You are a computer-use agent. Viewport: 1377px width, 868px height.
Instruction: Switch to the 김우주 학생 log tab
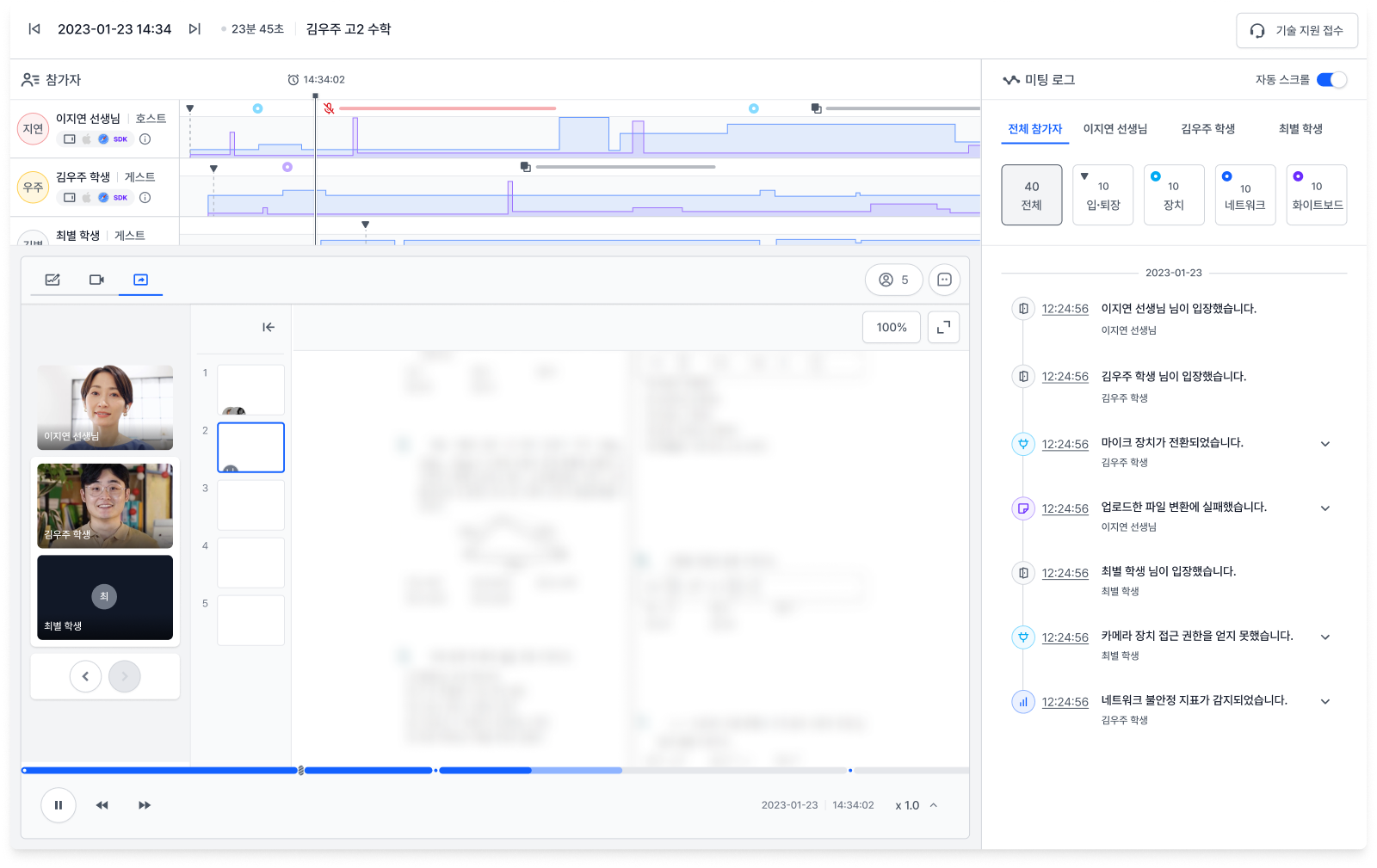click(x=1208, y=129)
